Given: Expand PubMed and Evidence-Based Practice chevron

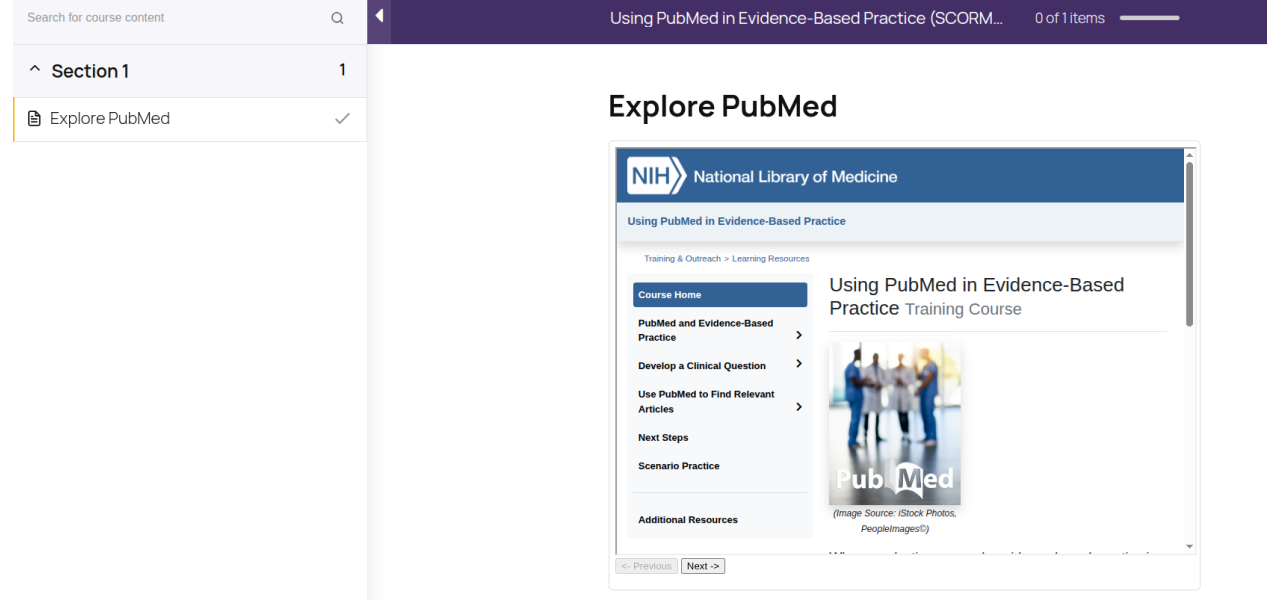Looking at the screenshot, I should pos(798,335).
